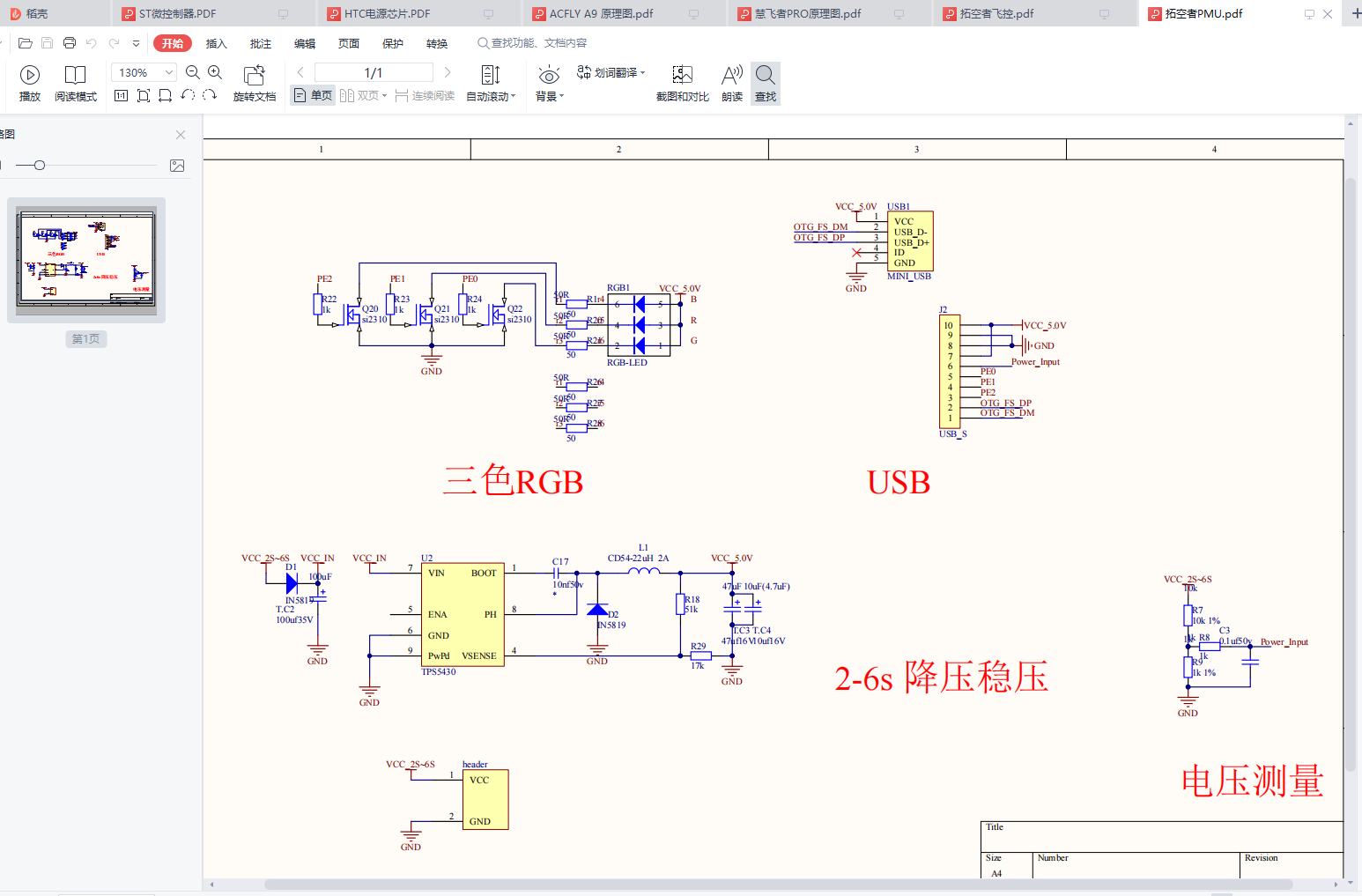Open the 查找 search tool

coord(765,82)
